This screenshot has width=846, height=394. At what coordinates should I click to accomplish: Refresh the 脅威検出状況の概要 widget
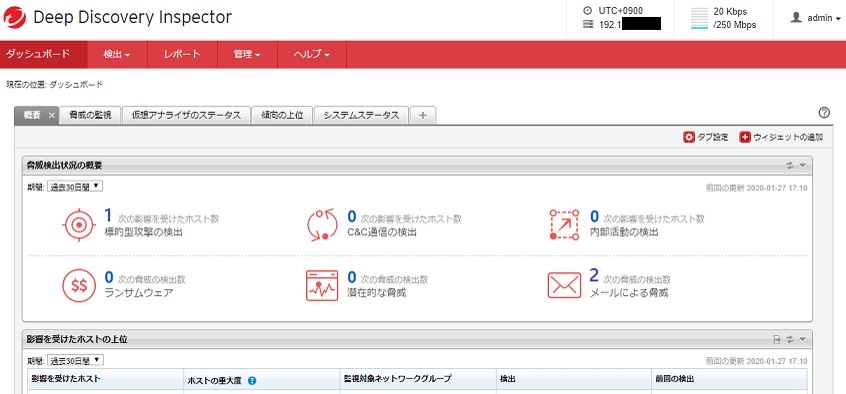(790, 166)
